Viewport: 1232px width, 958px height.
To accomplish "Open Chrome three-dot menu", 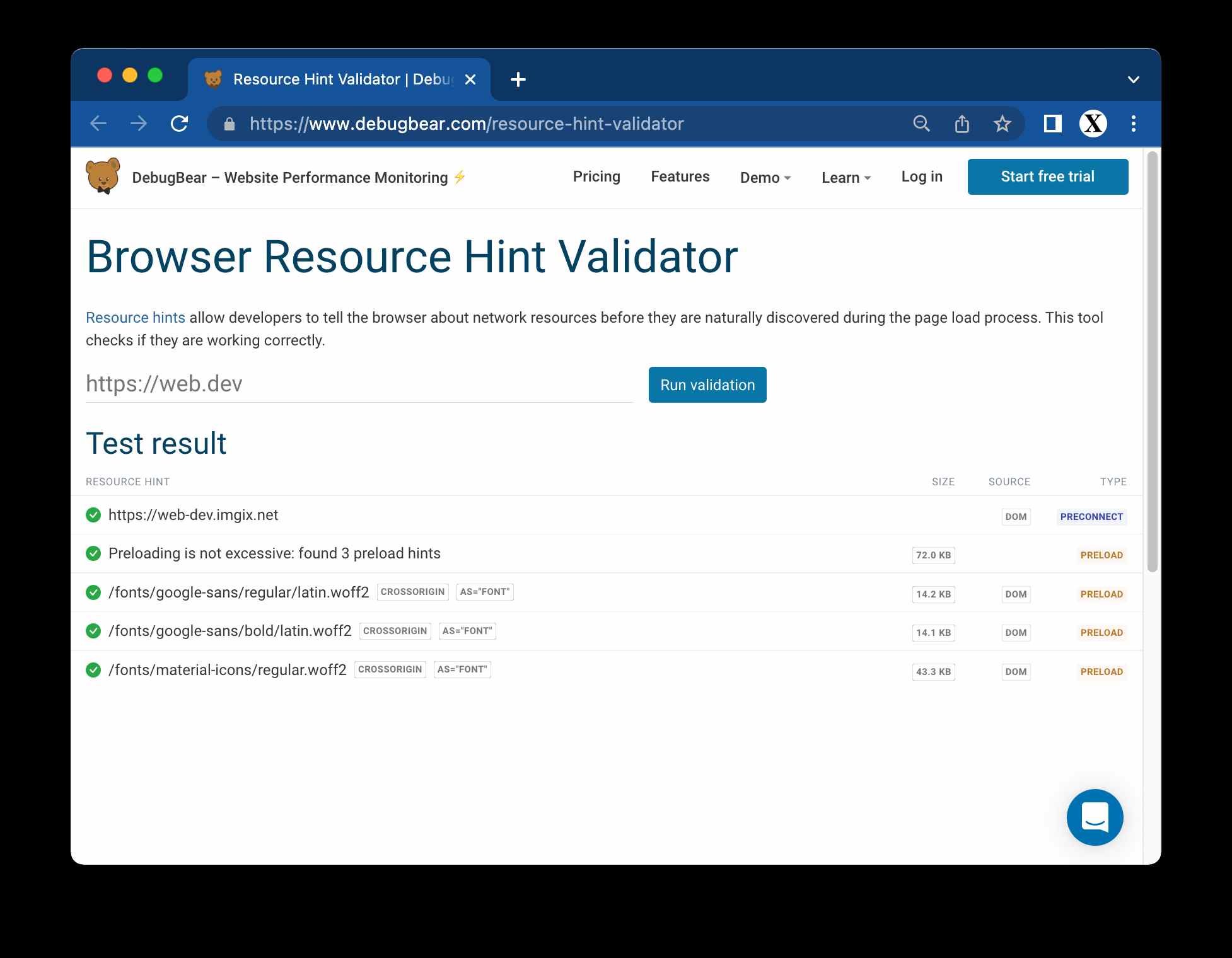I will pos(1133,124).
